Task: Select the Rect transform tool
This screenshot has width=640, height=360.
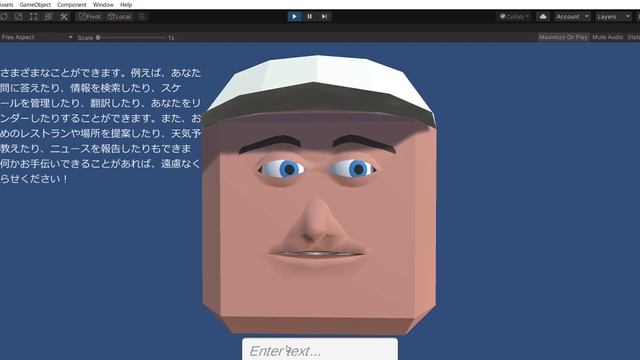Action: (34, 17)
